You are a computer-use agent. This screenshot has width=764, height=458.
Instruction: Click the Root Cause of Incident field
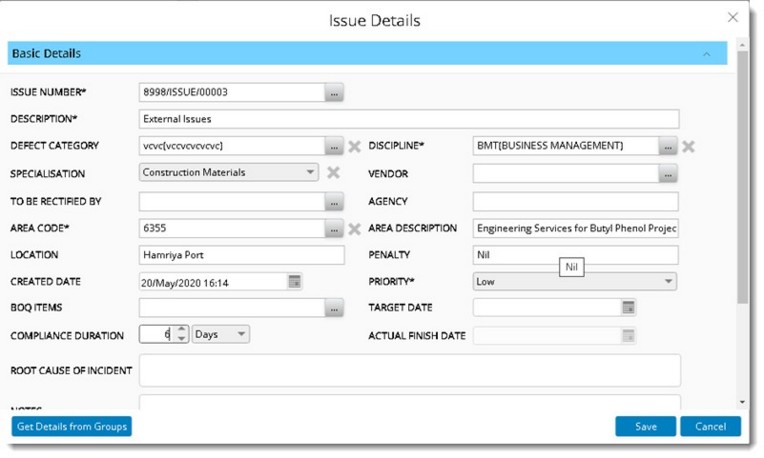tap(409, 370)
